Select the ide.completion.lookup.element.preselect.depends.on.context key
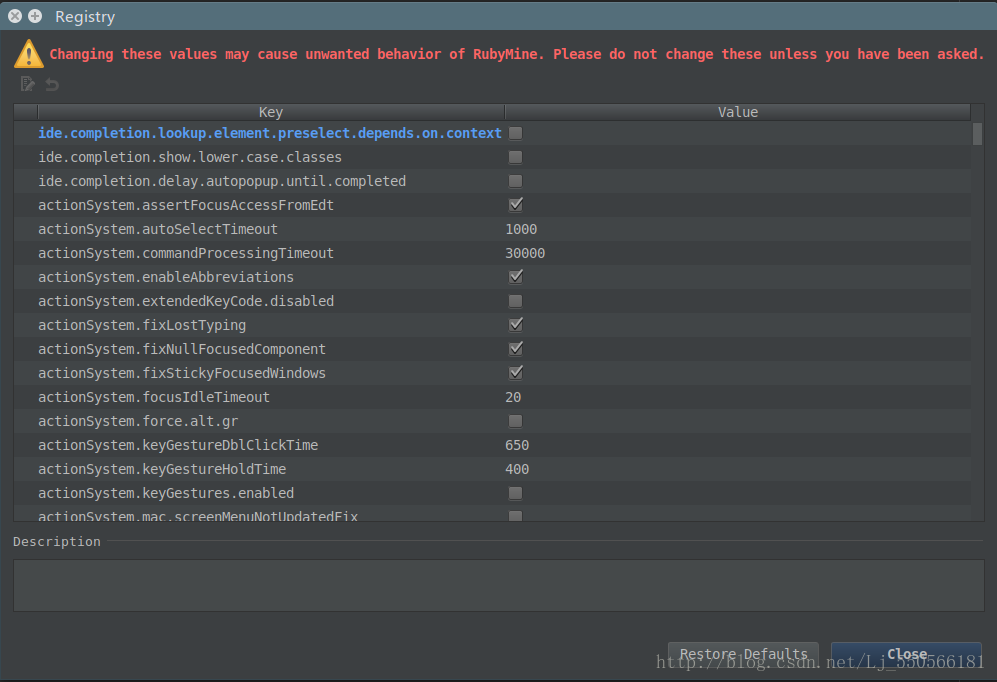The height and width of the screenshot is (682, 997). [x=270, y=133]
